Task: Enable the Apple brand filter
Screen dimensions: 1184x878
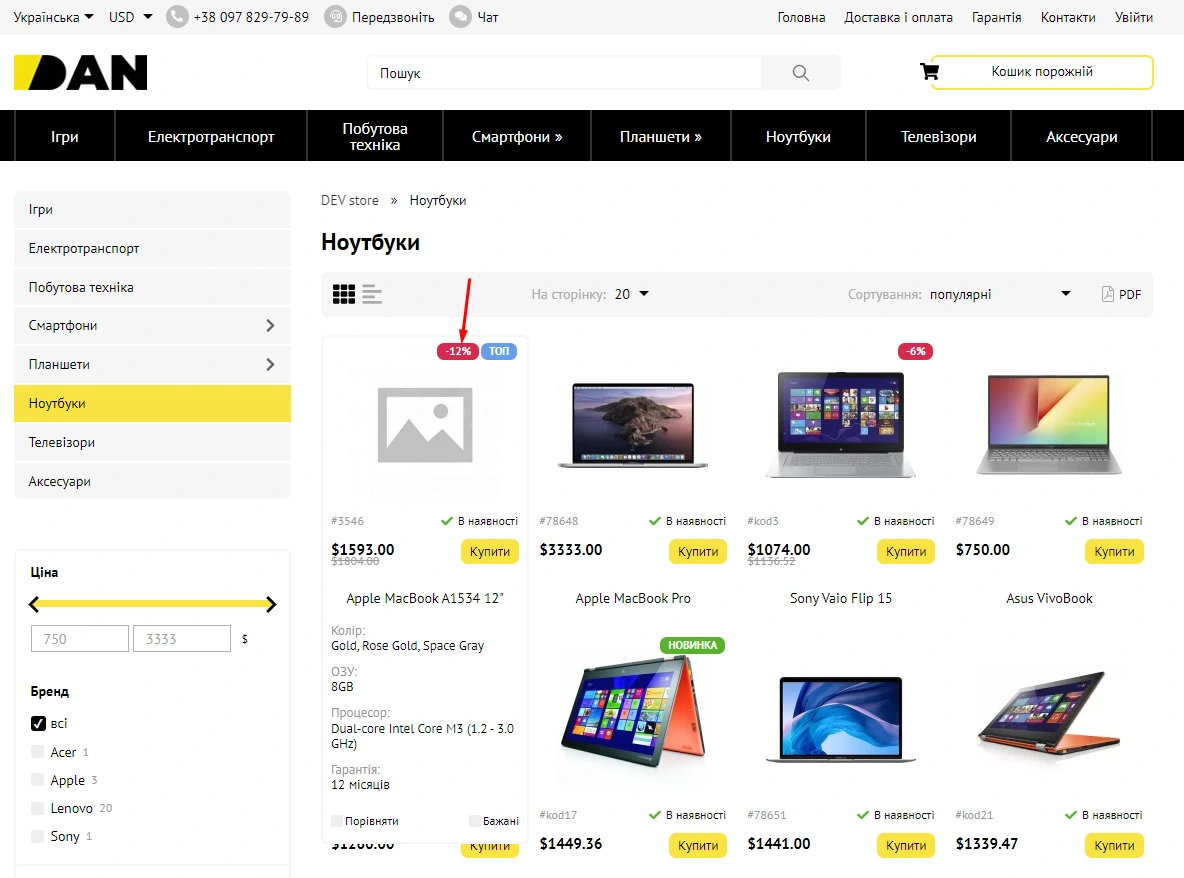Action: [39, 780]
